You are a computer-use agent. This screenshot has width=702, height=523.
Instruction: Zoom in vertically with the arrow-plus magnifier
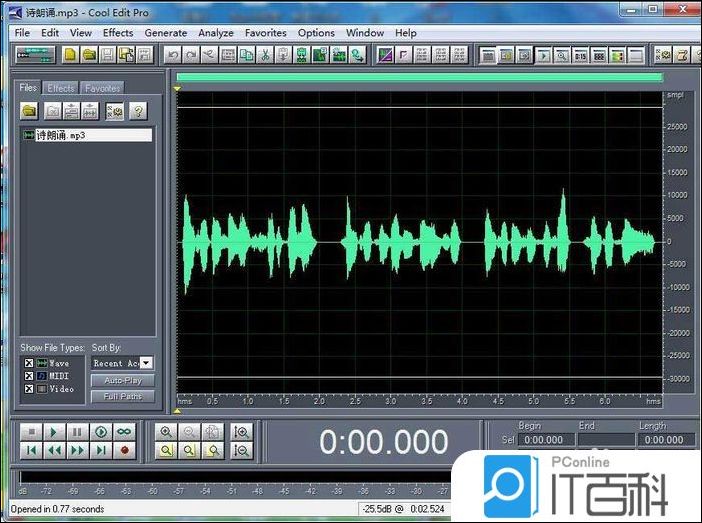point(242,432)
